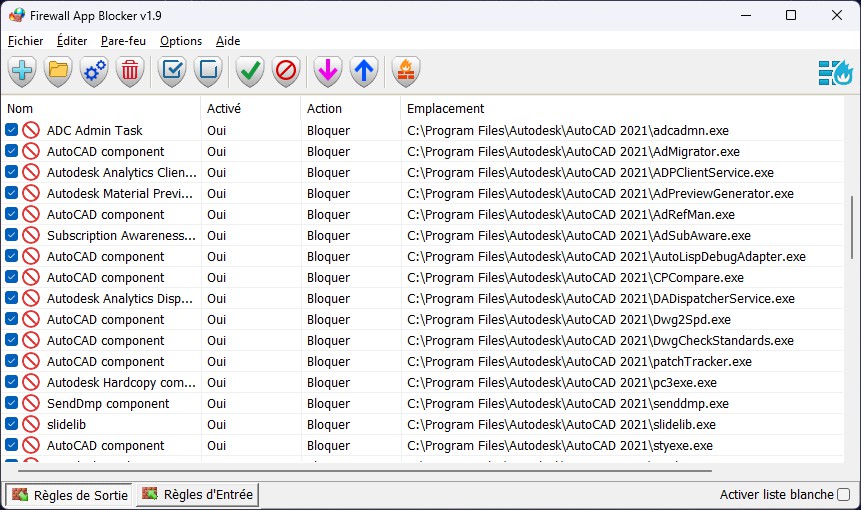Screen dimensions: 861x510
Task: Select the patchTracker.exe path cell
Action: coord(579,362)
